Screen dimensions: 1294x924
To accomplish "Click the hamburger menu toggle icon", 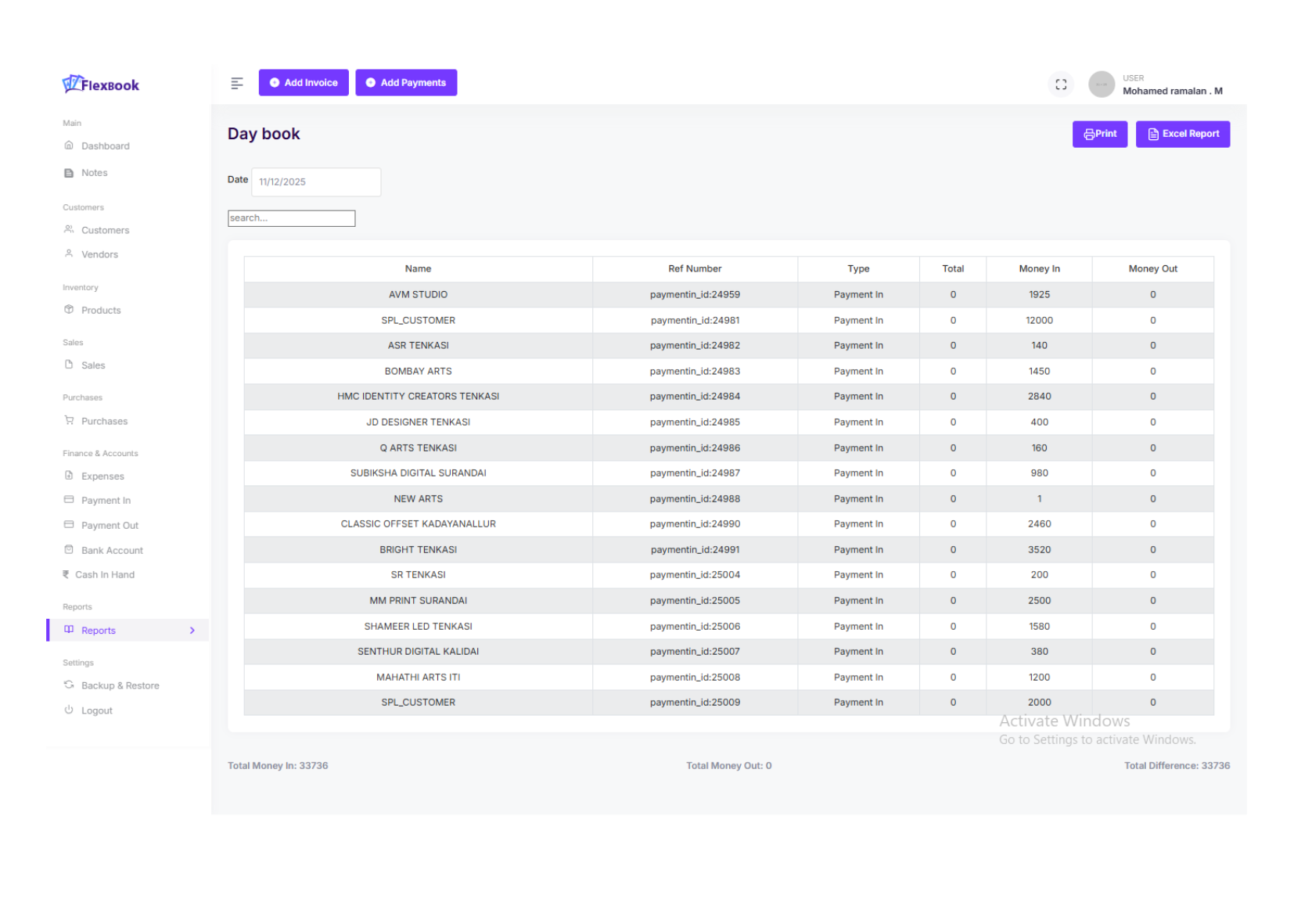I will point(237,83).
